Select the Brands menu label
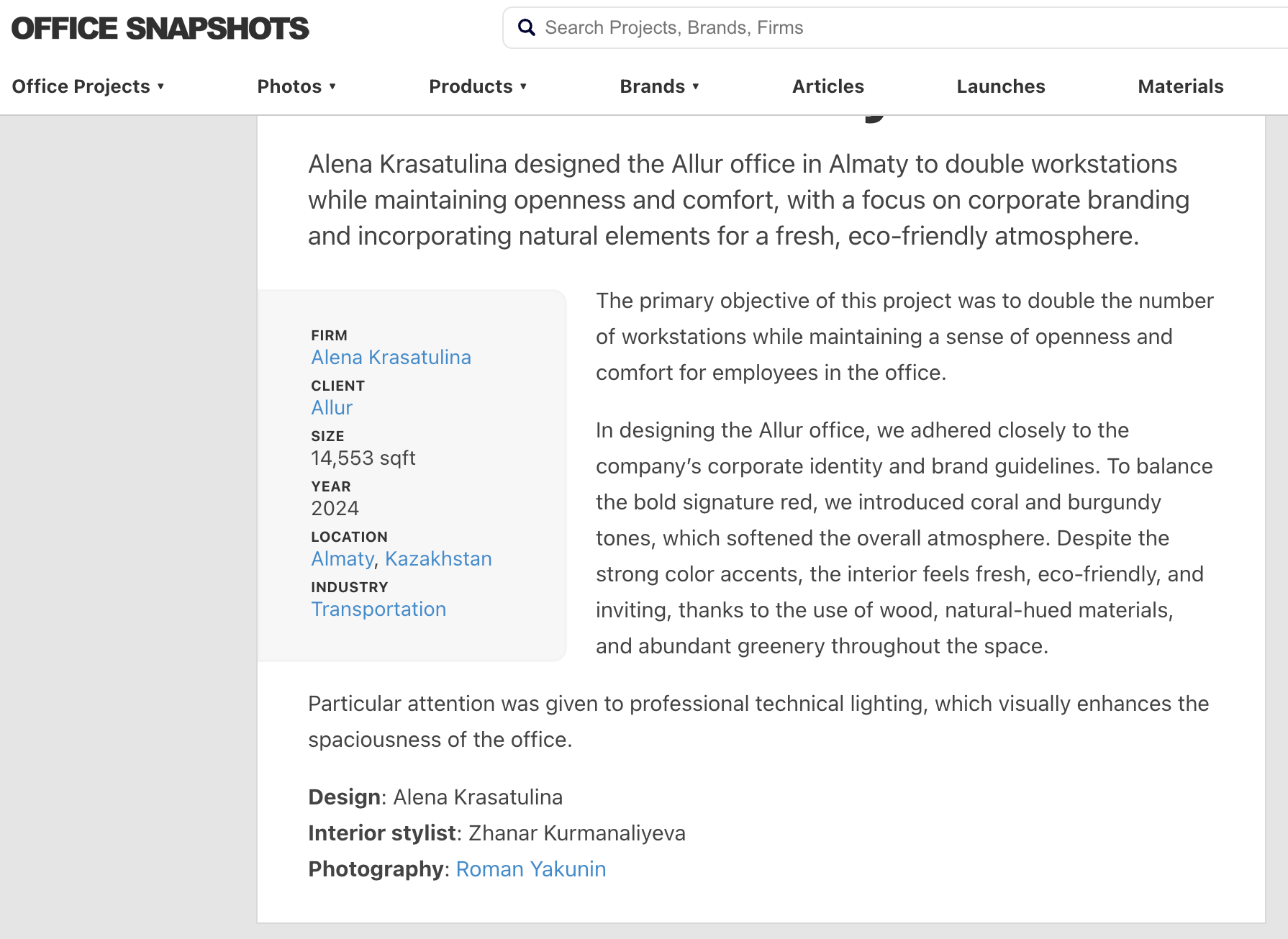1288x939 pixels. pyautogui.click(x=652, y=86)
